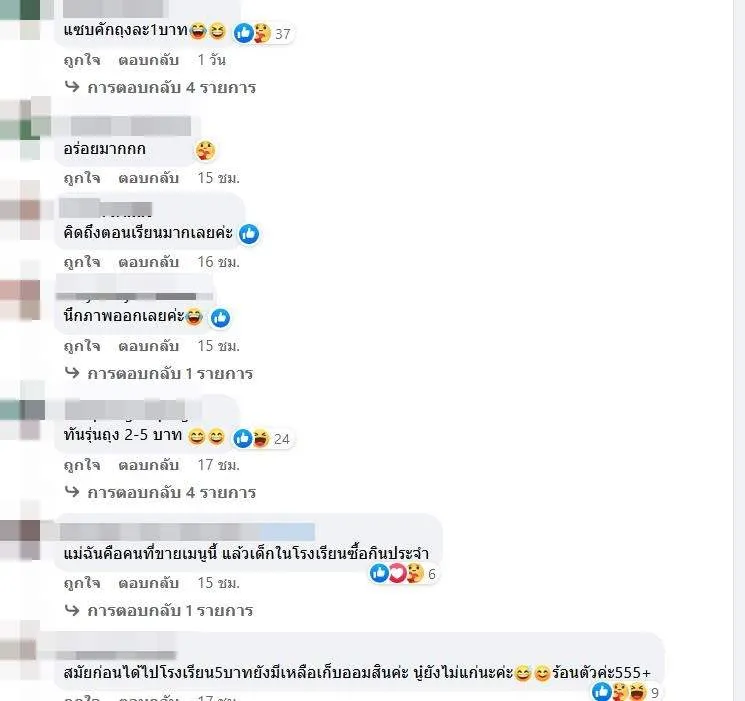Open the profile picture beside อร่อยมากกก comment
Image resolution: width=745 pixels, height=701 pixels.
[25, 127]
